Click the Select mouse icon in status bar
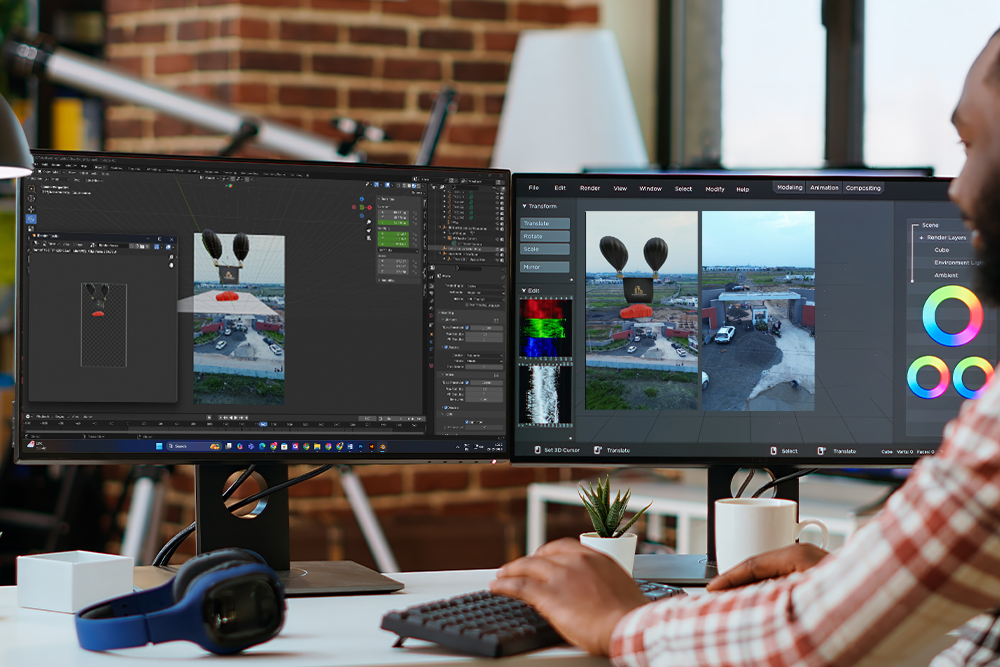 coord(773,451)
